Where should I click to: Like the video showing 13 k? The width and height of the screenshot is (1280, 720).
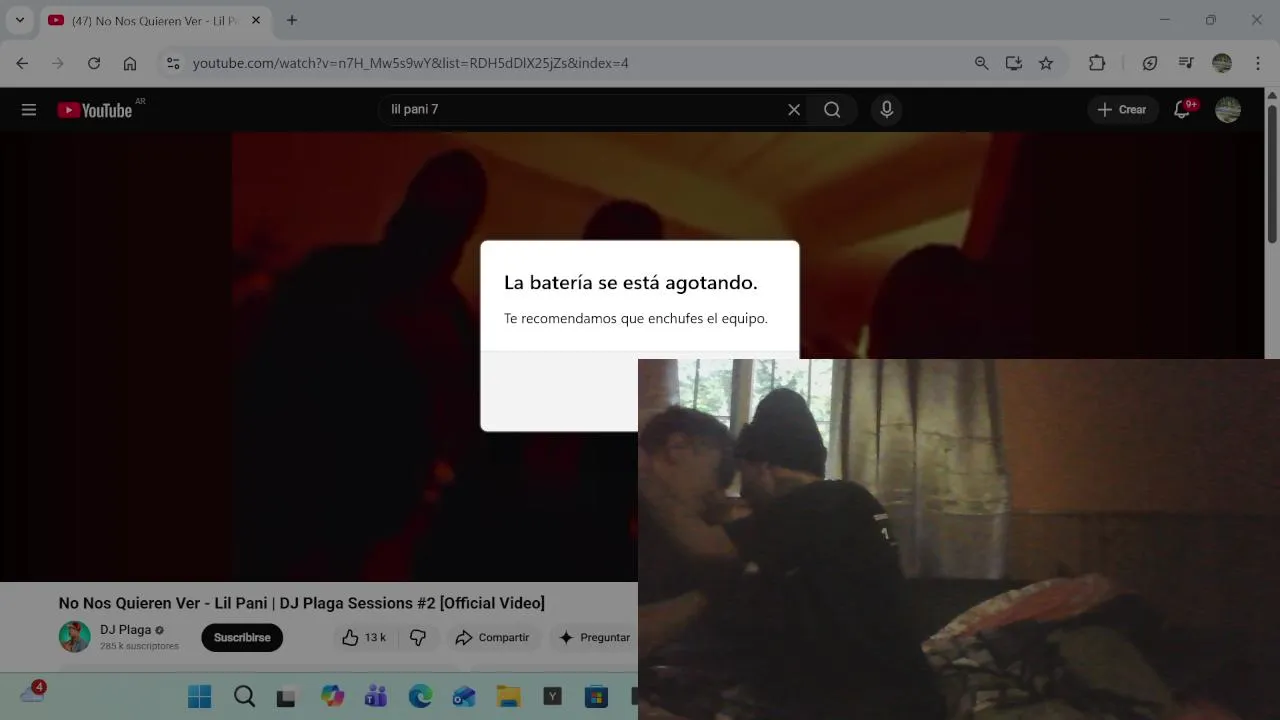(364, 638)
